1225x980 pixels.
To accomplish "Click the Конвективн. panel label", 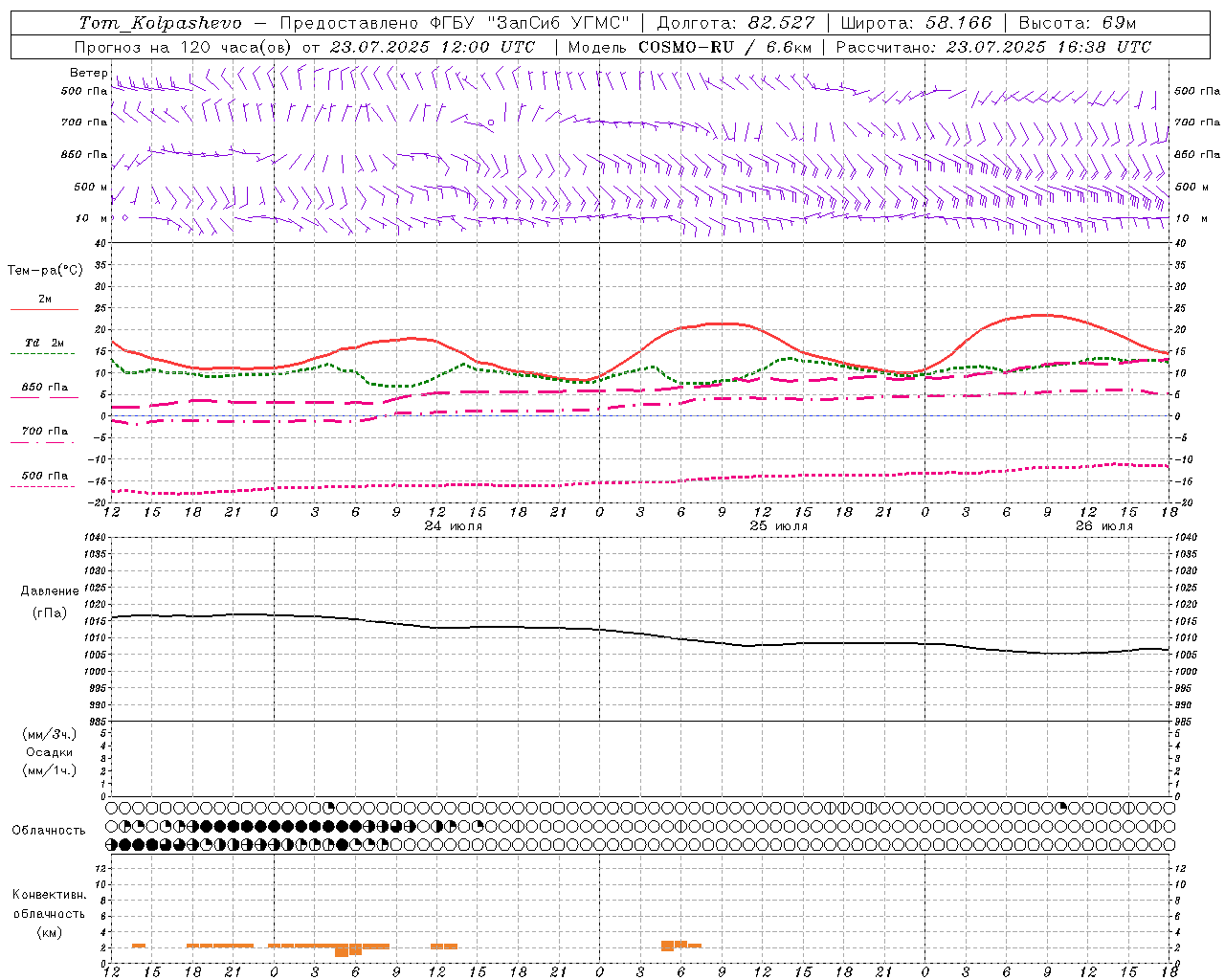I will (49, 895).
